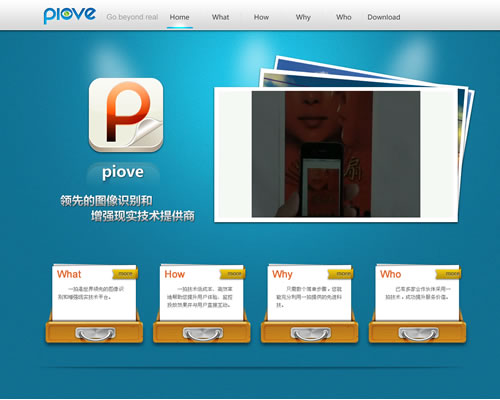500x400 pixels.
Task: Open the Home navigation tab
Action: click(x=179, y=17)
